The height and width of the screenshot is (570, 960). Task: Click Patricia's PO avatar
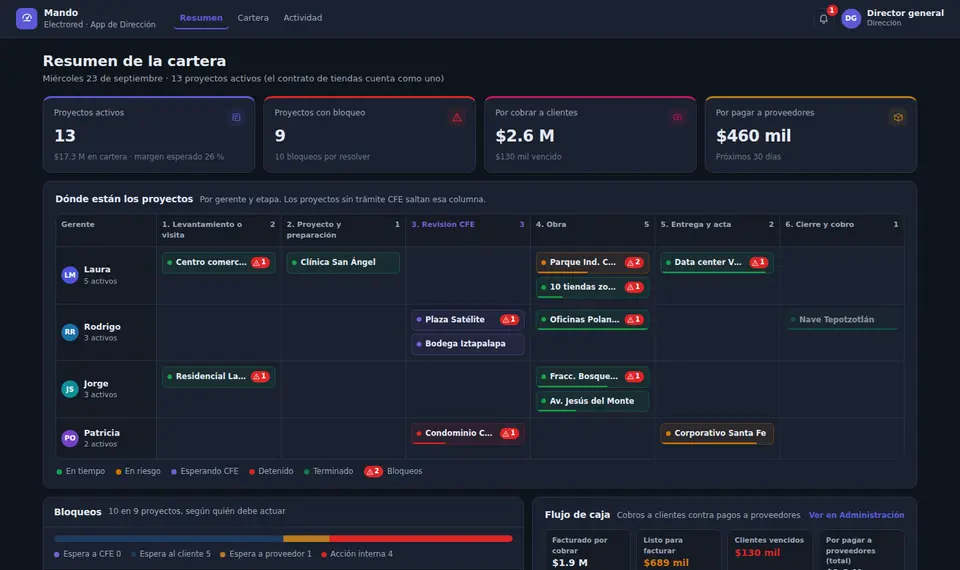pyautogui.click(x=70, y=438)
